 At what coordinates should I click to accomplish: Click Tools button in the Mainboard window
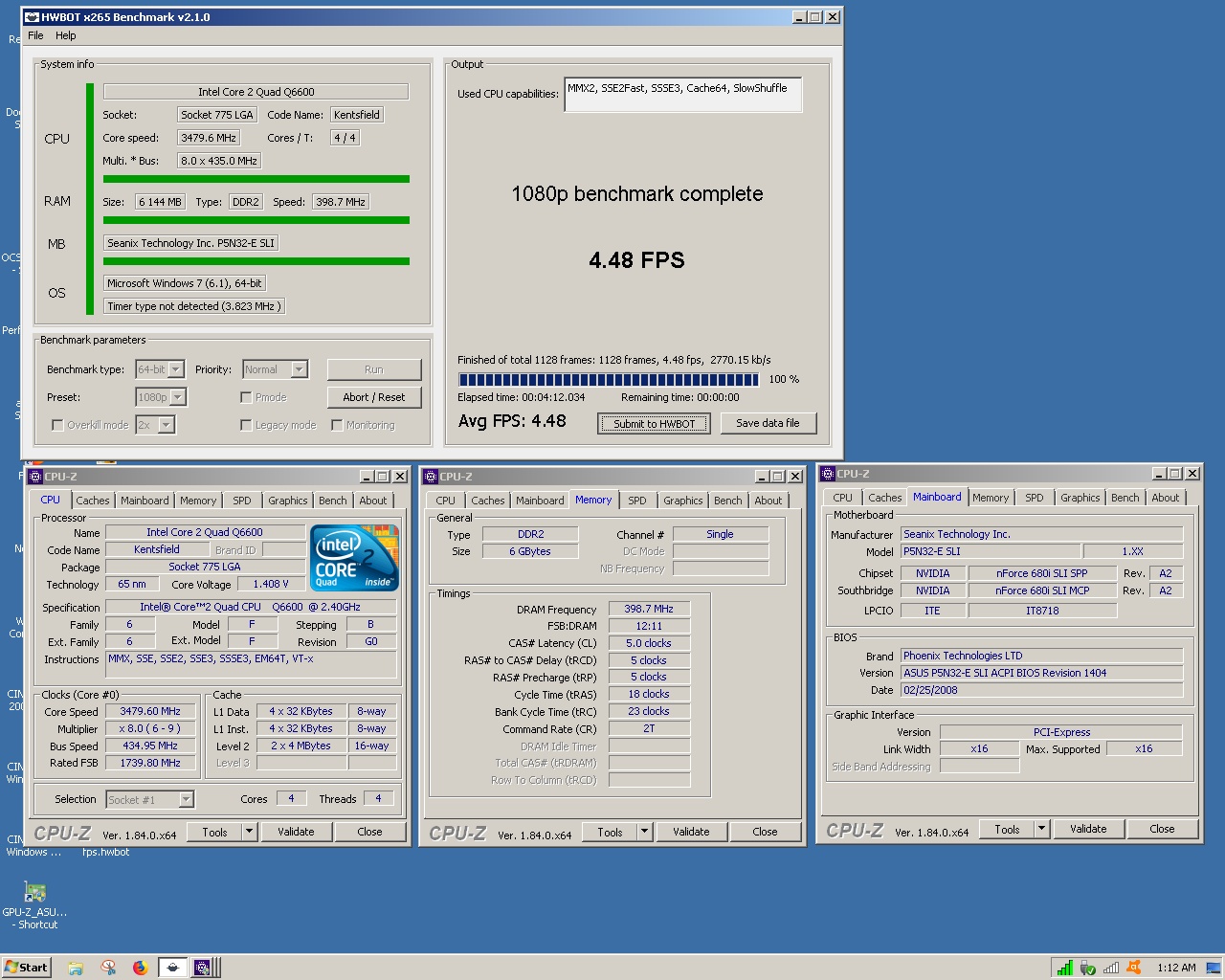(1007, 829)
